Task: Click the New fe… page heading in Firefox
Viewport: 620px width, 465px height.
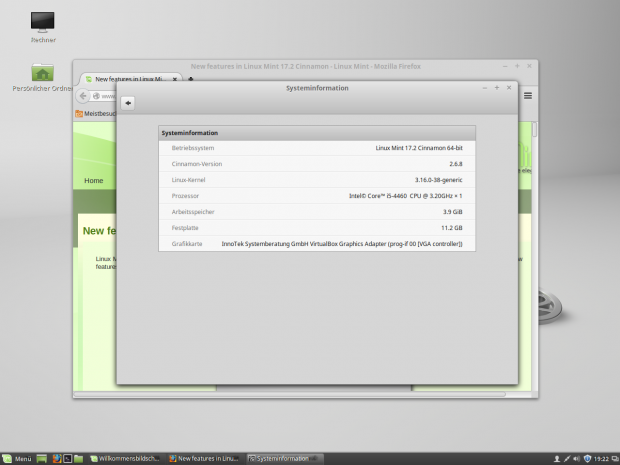Action: (x=99, y=231)
